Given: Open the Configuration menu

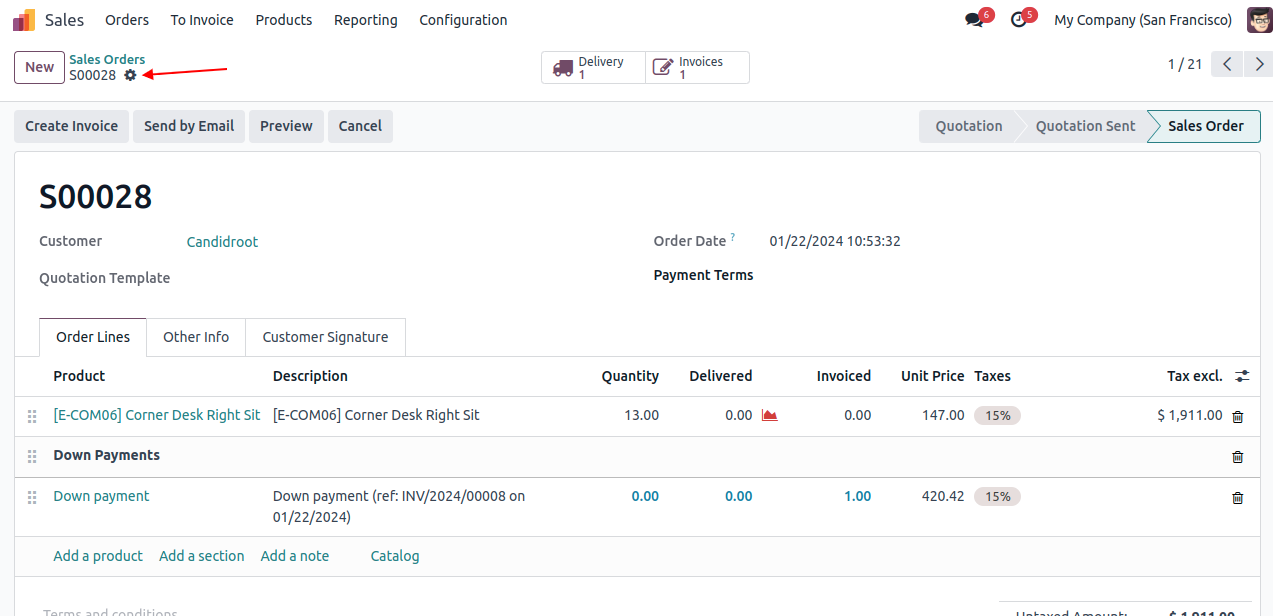Looking at the screenshot, I should tap(463, 20).
